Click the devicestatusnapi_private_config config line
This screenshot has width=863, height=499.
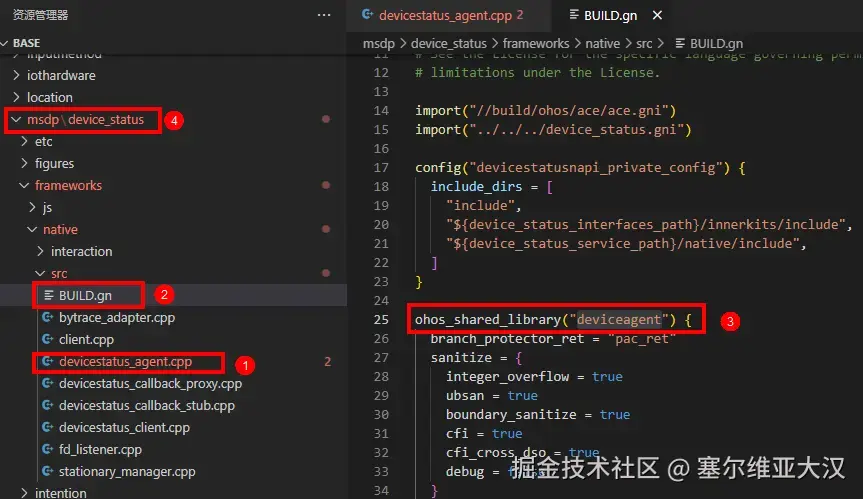pyautogui.click(x=581, y=168)
